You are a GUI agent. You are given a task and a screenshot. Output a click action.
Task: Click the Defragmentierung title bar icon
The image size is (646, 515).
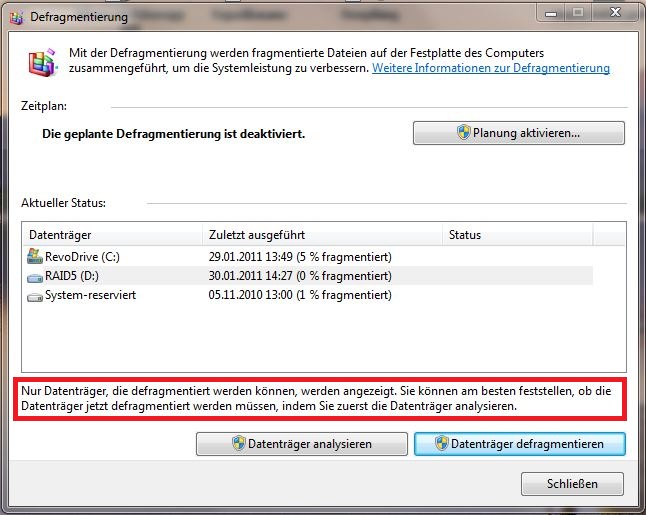[x=16, y=18]
